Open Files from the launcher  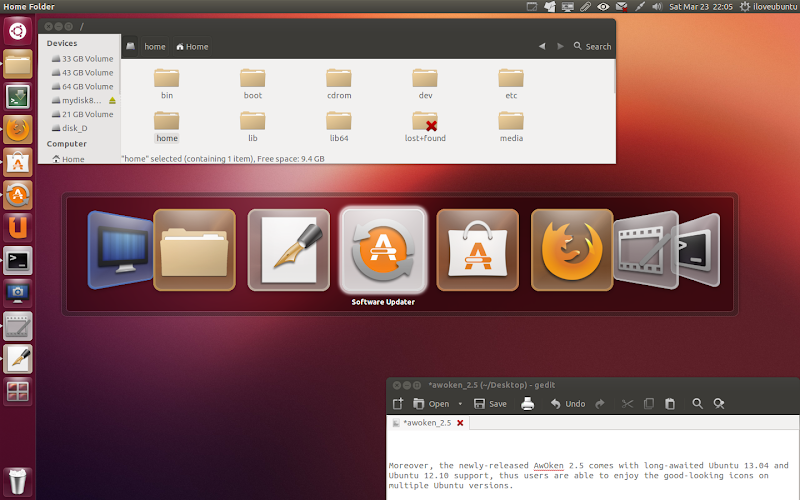pyautogui.click(x=17, y=64)
